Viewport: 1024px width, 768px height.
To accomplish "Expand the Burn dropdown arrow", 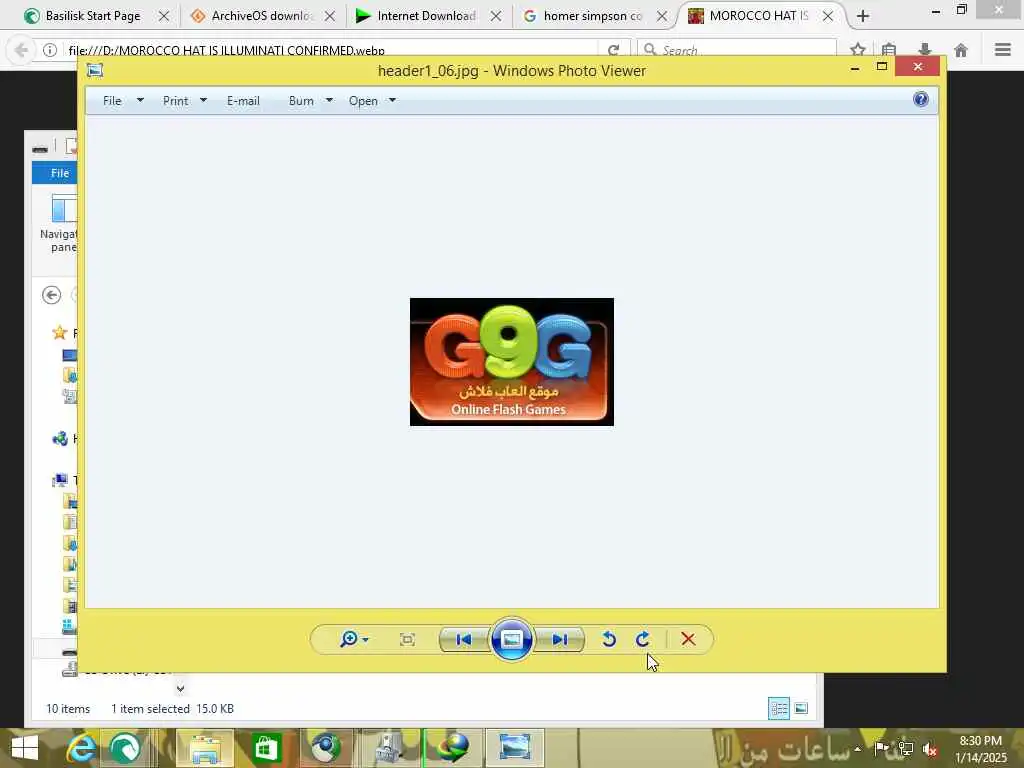I will [x=329, y=101].
